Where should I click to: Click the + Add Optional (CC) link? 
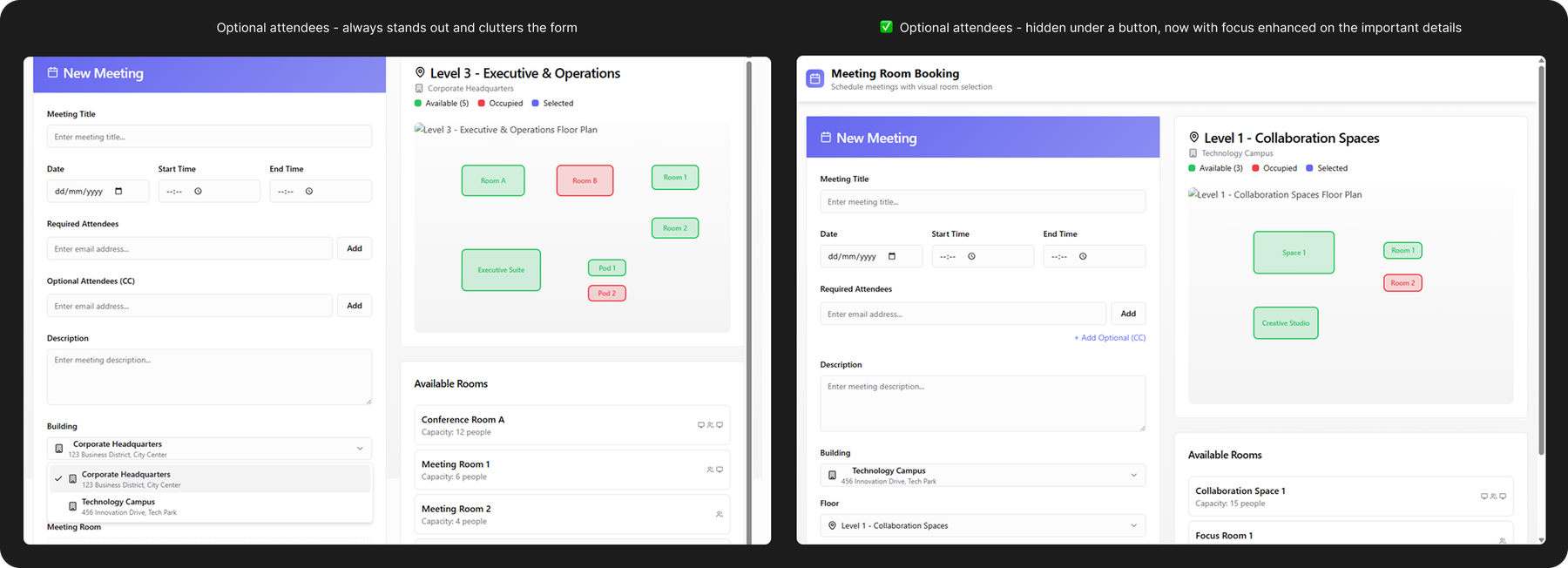[x=1109, y=338]
